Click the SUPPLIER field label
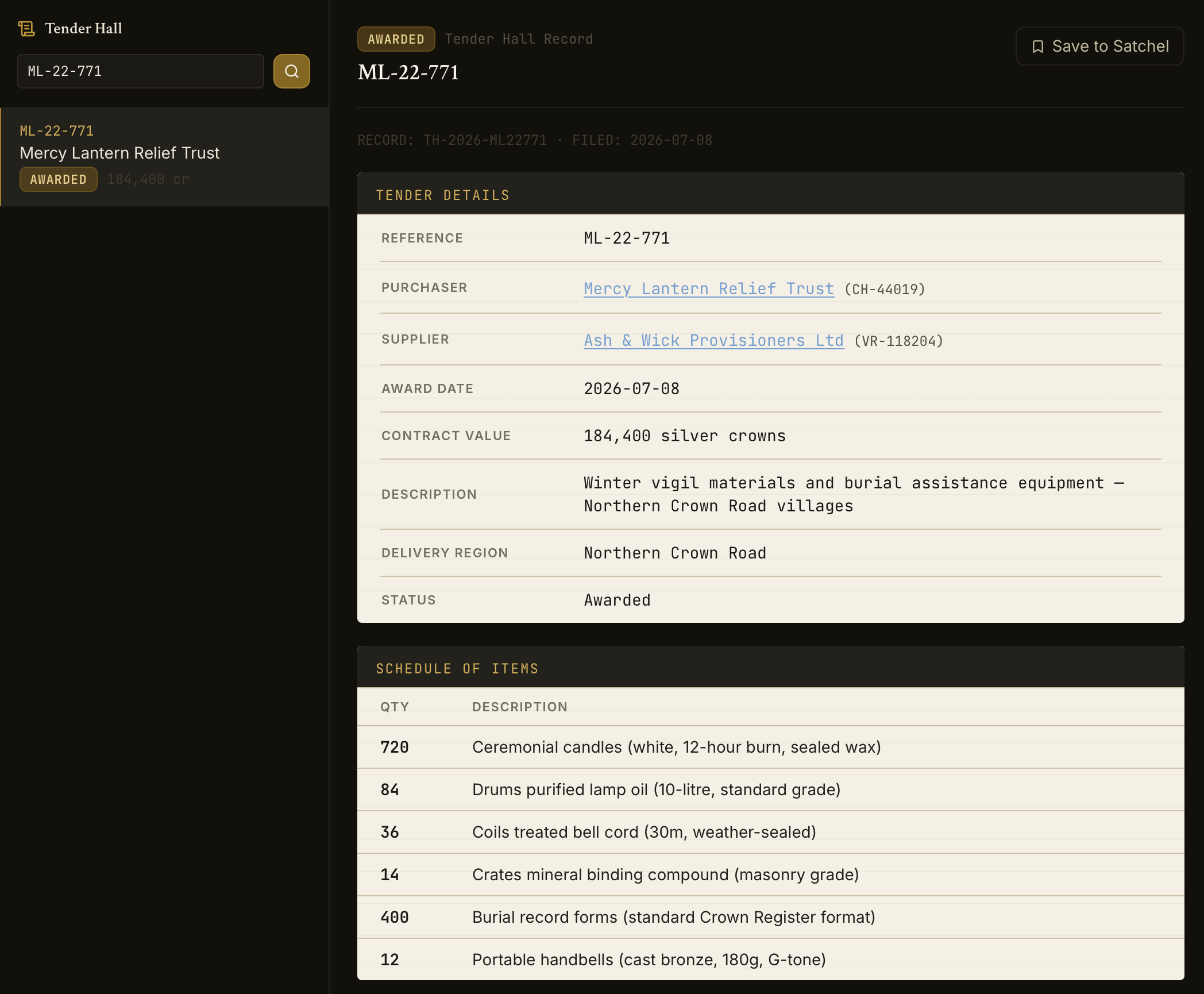1204x994 pixels. [x=415, y=339]
